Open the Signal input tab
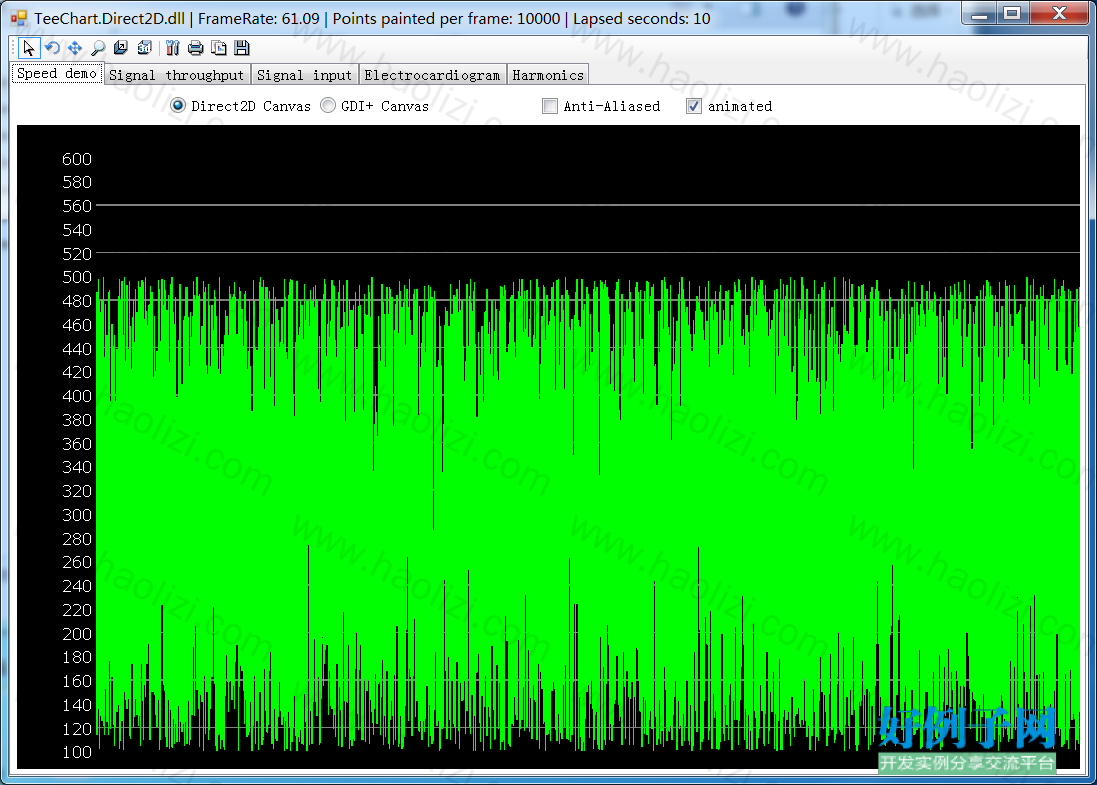 click(304, 75)
